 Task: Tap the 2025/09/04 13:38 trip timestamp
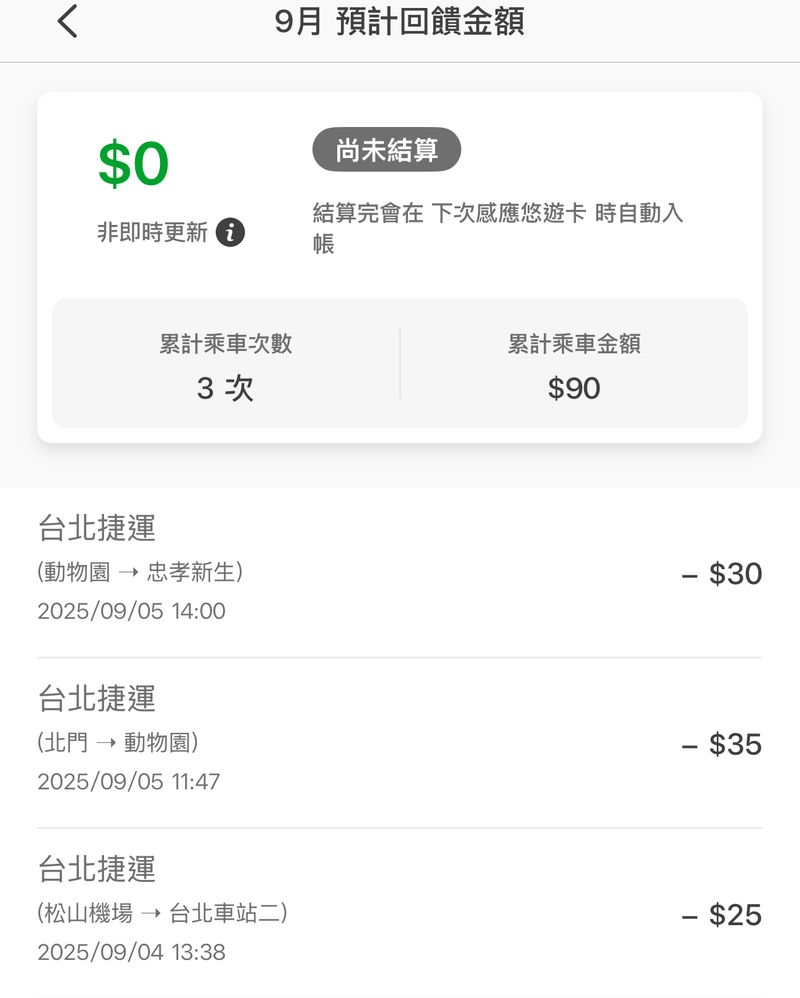coord(131,953)
